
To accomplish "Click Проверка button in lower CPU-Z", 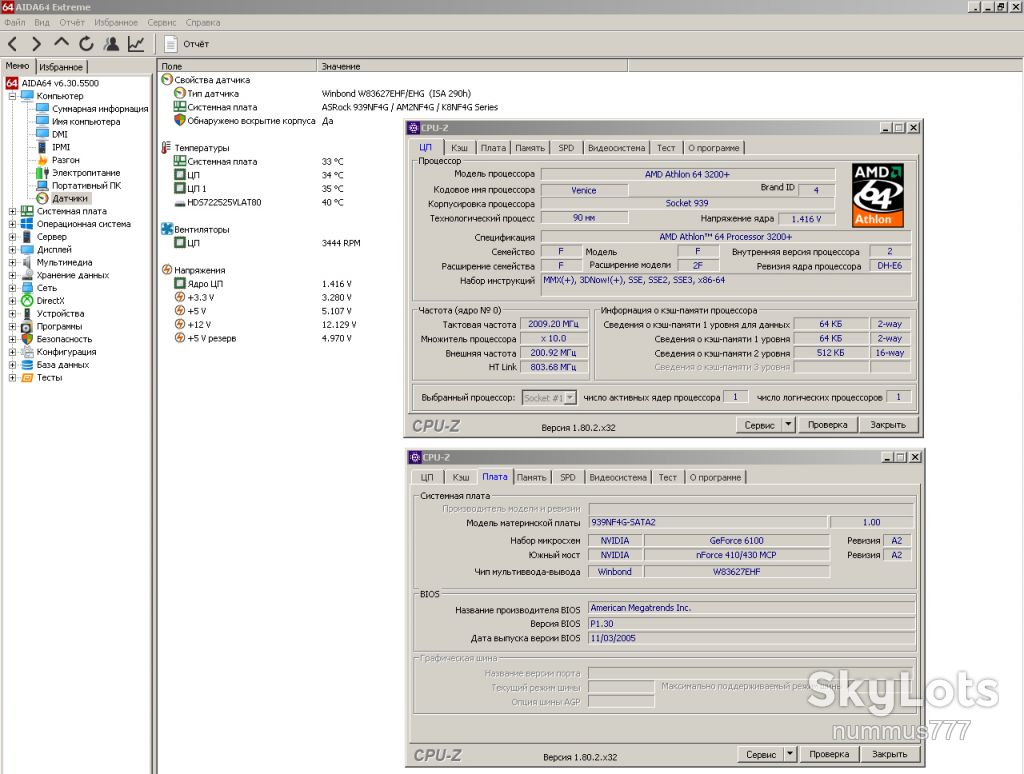I will coord(829,754).
